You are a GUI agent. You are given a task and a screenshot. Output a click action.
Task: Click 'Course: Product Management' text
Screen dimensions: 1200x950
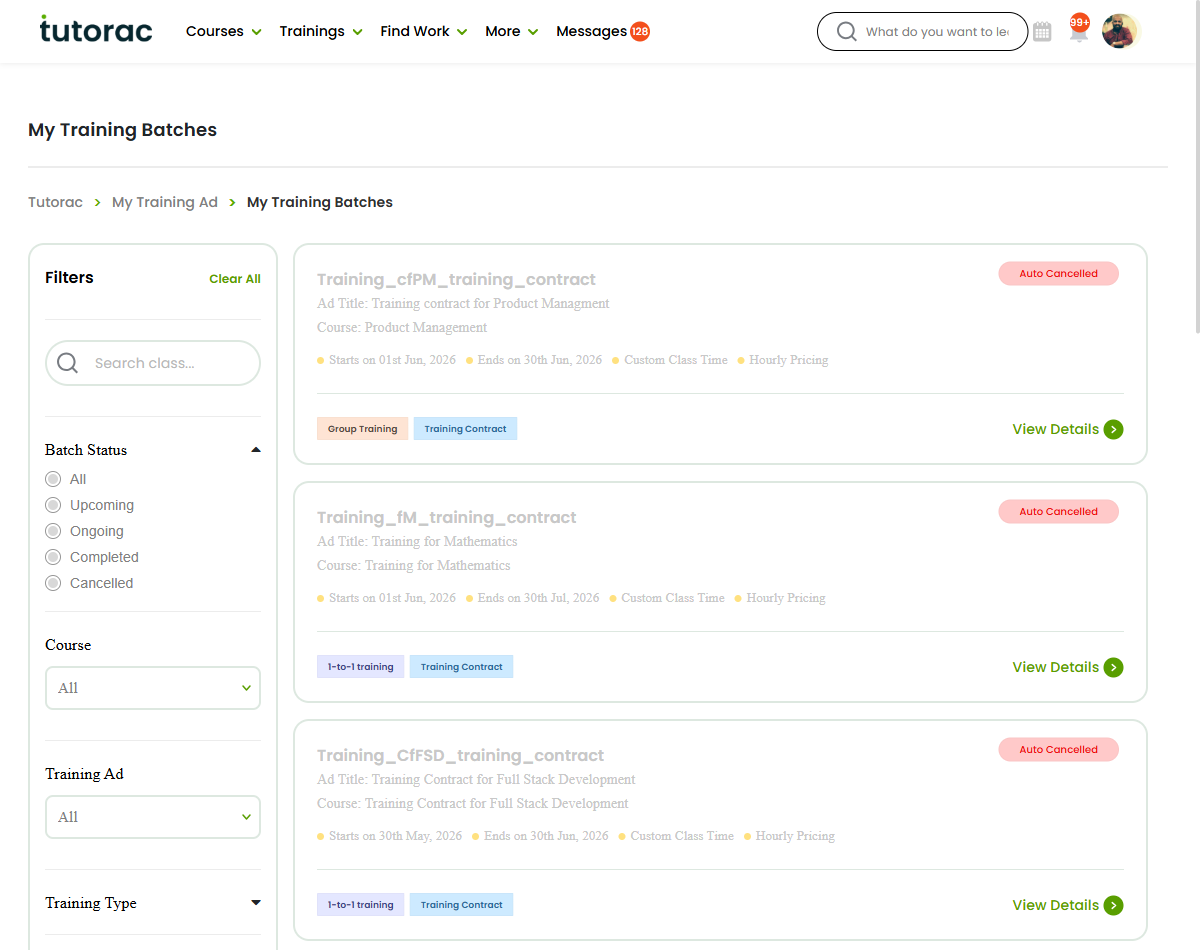coord(402,327)
